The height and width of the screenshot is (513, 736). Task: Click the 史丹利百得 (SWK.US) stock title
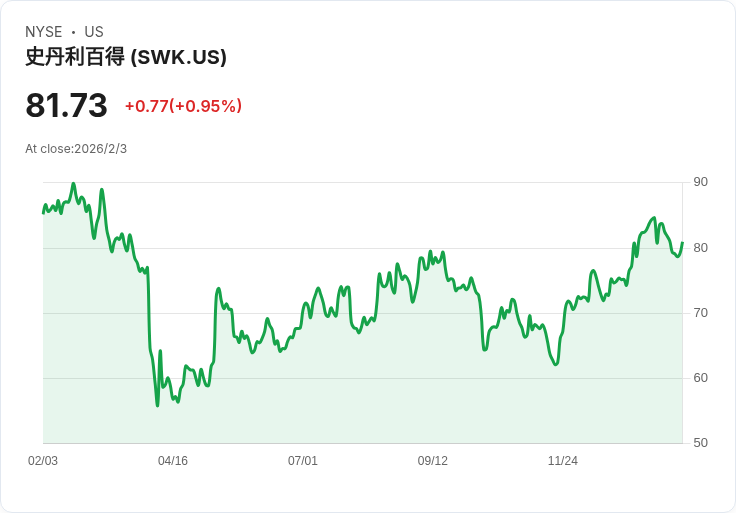click(x=126, y=57)
